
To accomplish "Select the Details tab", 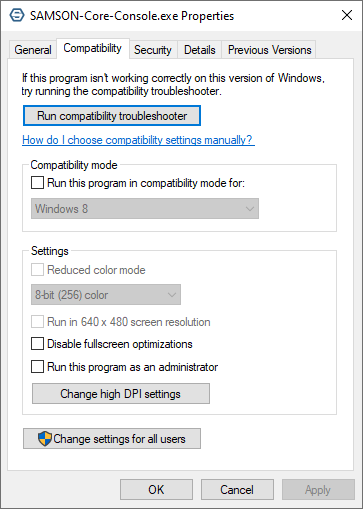I will 200,50.
